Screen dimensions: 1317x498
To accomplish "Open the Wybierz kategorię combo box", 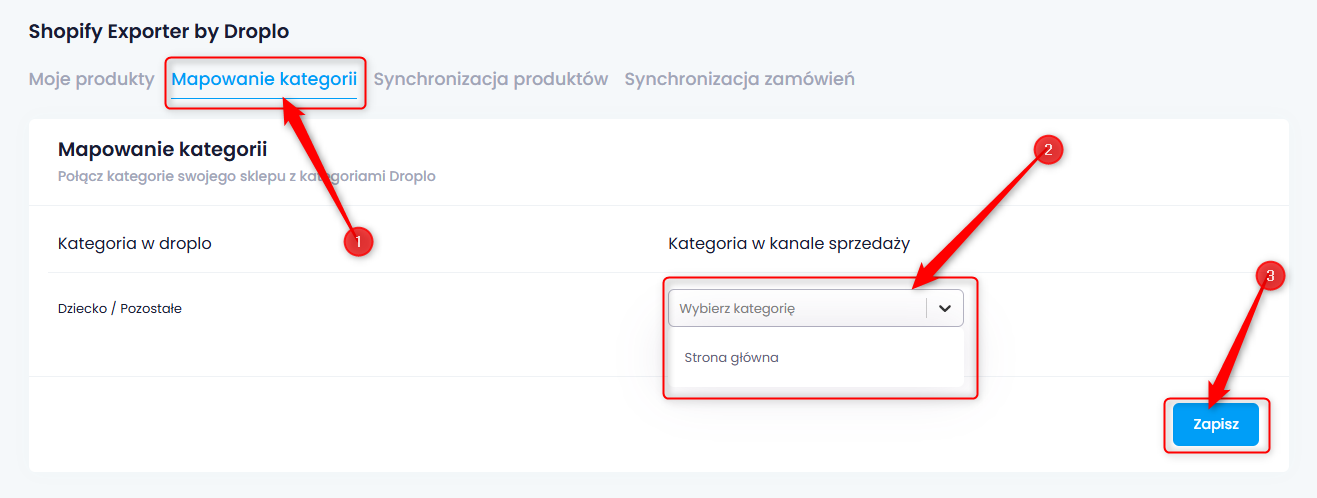I will (x=816, y=308).
